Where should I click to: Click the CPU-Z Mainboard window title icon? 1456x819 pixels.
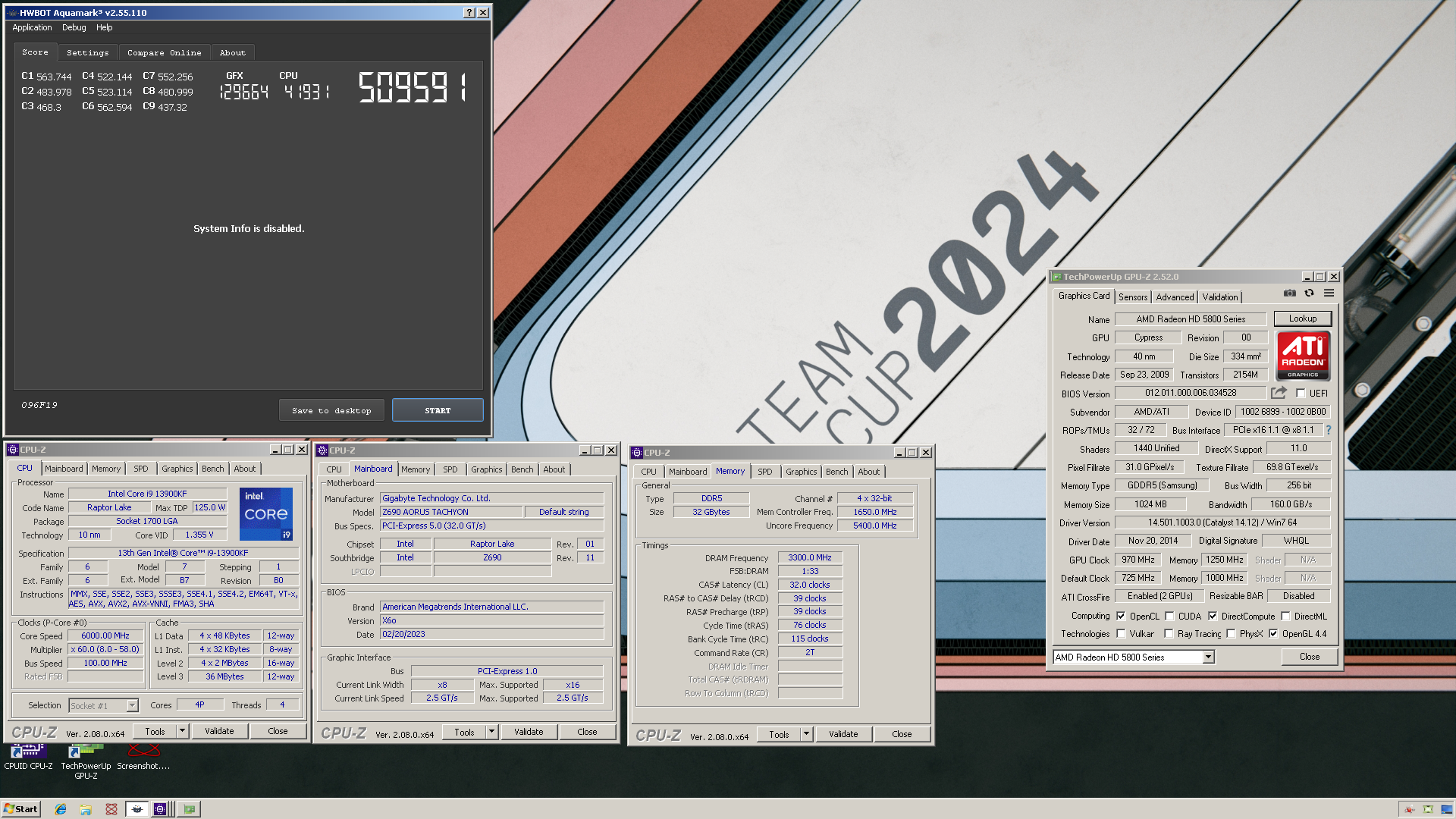pos(322,450)
